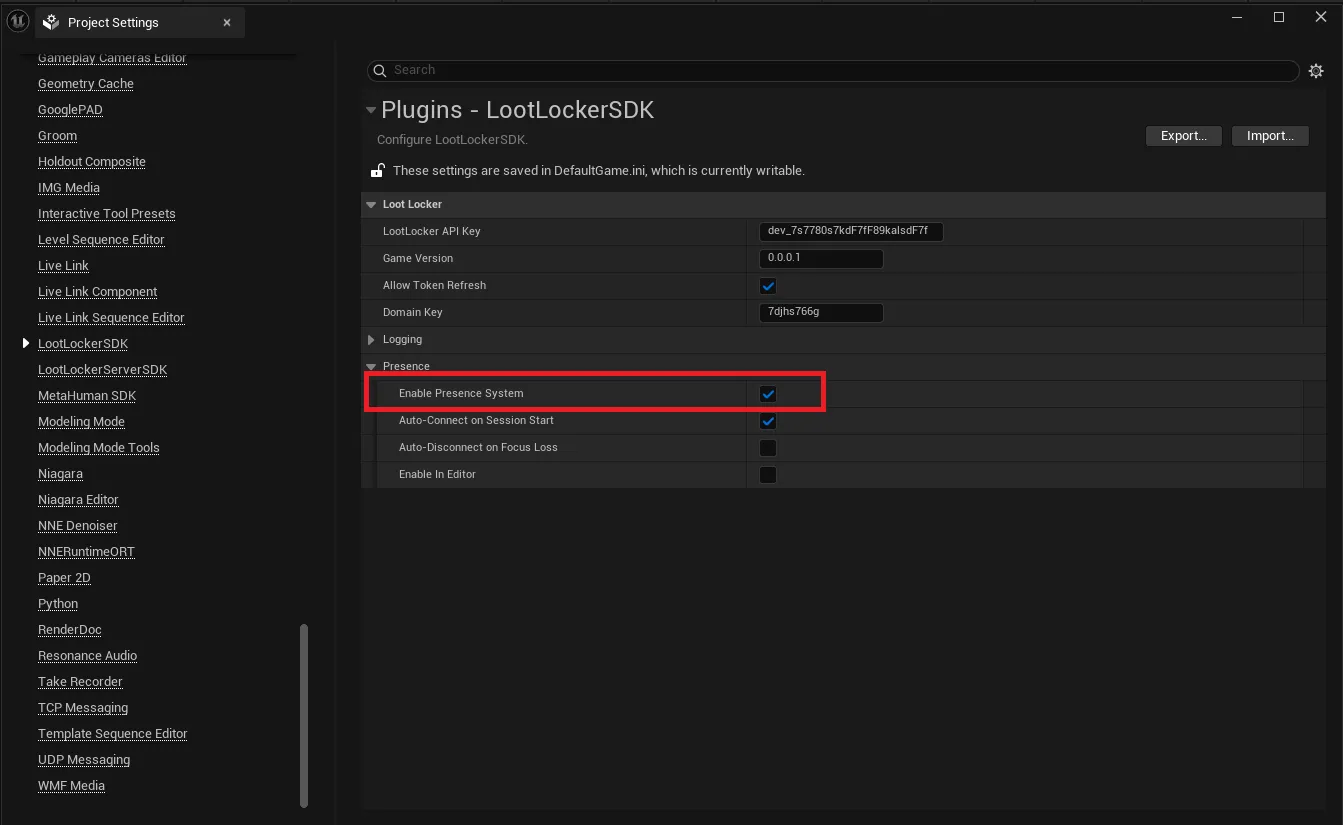Screen dimensions: 1343x825
Task: Toggle Enable Presence System checkbox
Action: click(768, 394)
